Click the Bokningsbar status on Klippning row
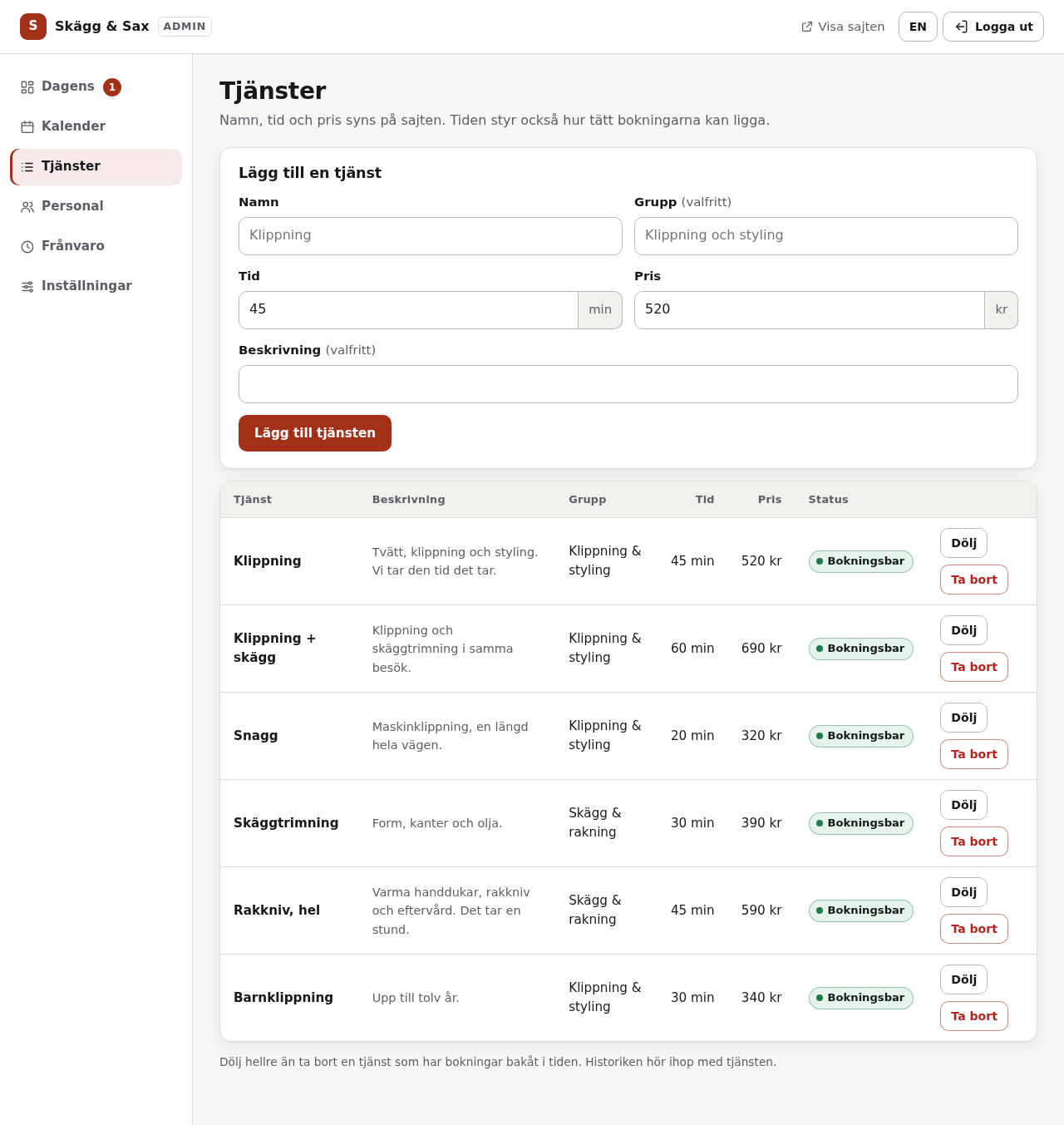 [861, 561]
